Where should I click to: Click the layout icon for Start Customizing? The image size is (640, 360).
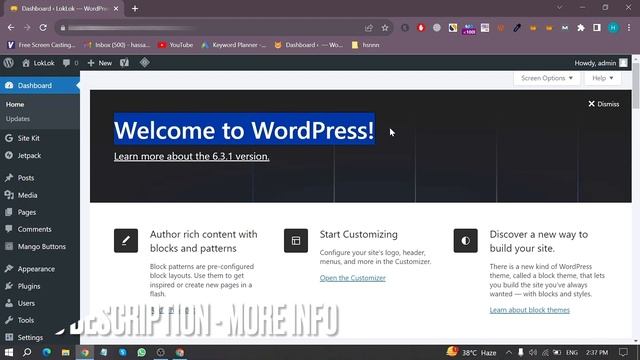click(296, 240)
